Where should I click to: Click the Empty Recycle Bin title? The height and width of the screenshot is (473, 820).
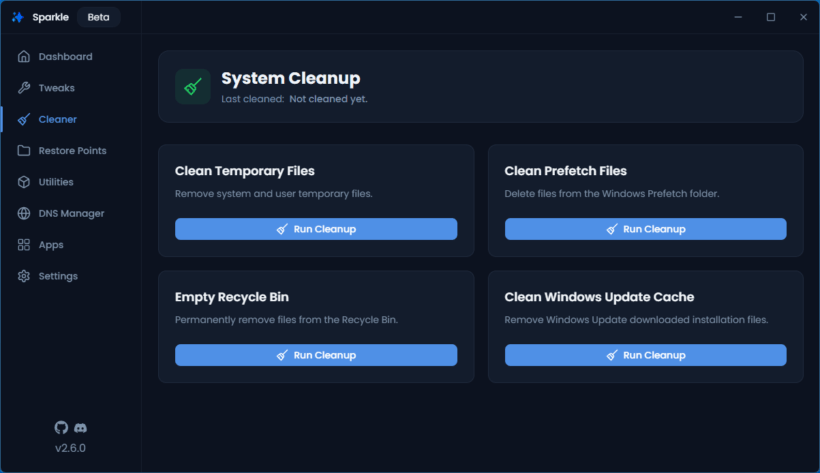pos(232,297)
